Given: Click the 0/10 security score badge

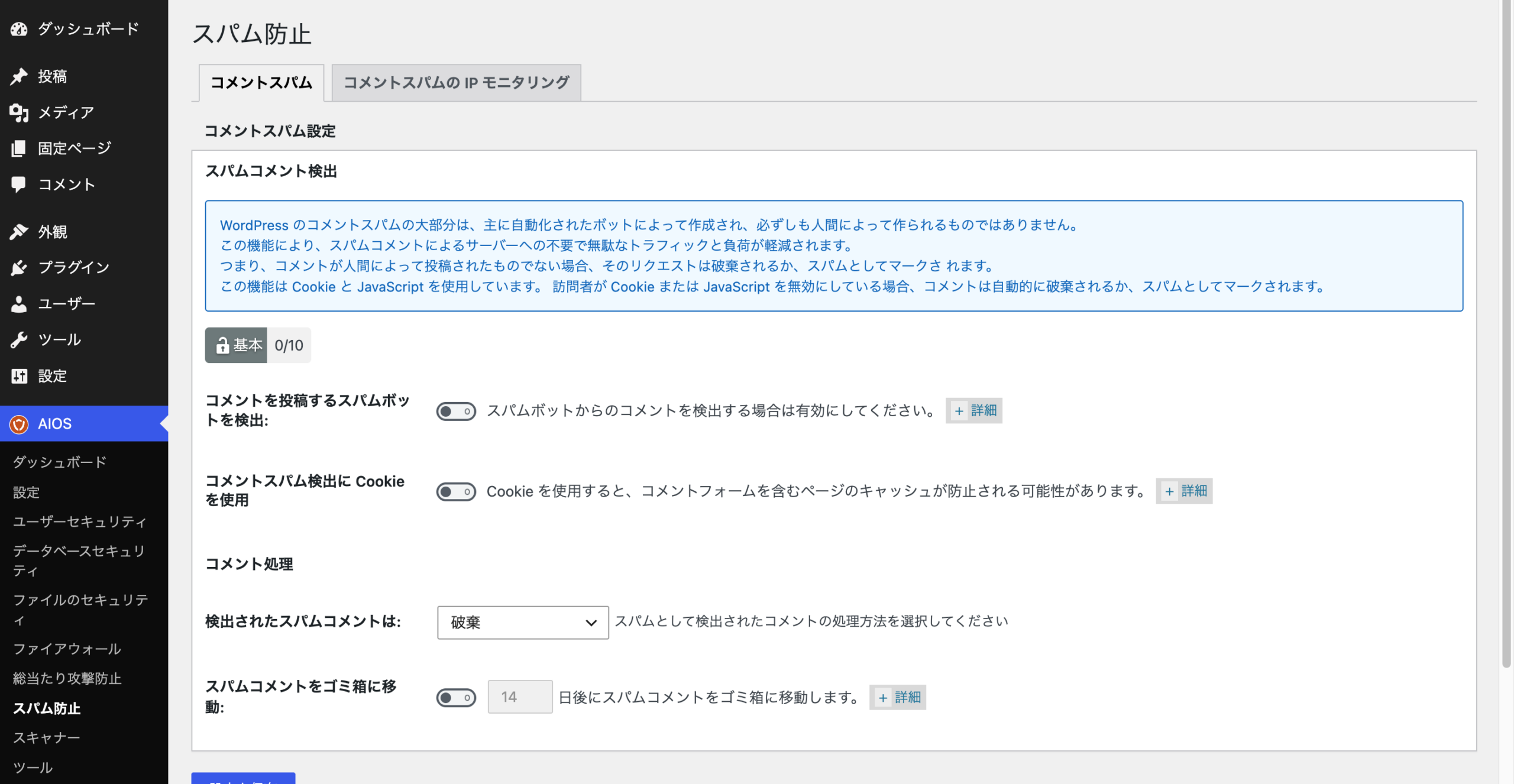Looking at the screenshot, I should (289, 345).
